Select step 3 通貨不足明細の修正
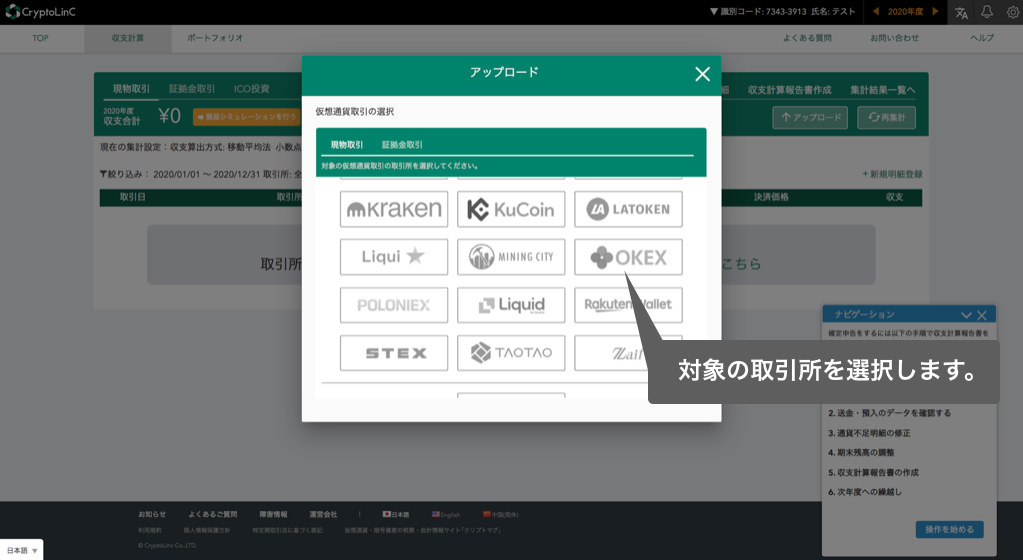 869,433
